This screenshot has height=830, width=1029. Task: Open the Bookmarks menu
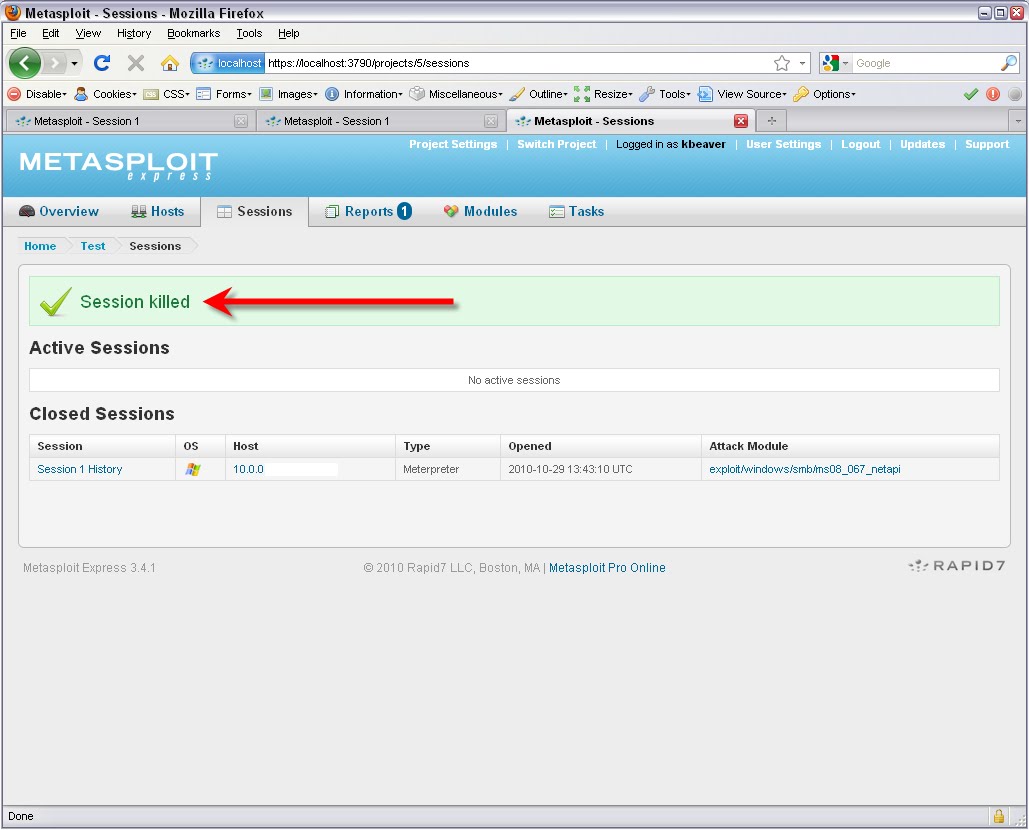click(194, 33)
